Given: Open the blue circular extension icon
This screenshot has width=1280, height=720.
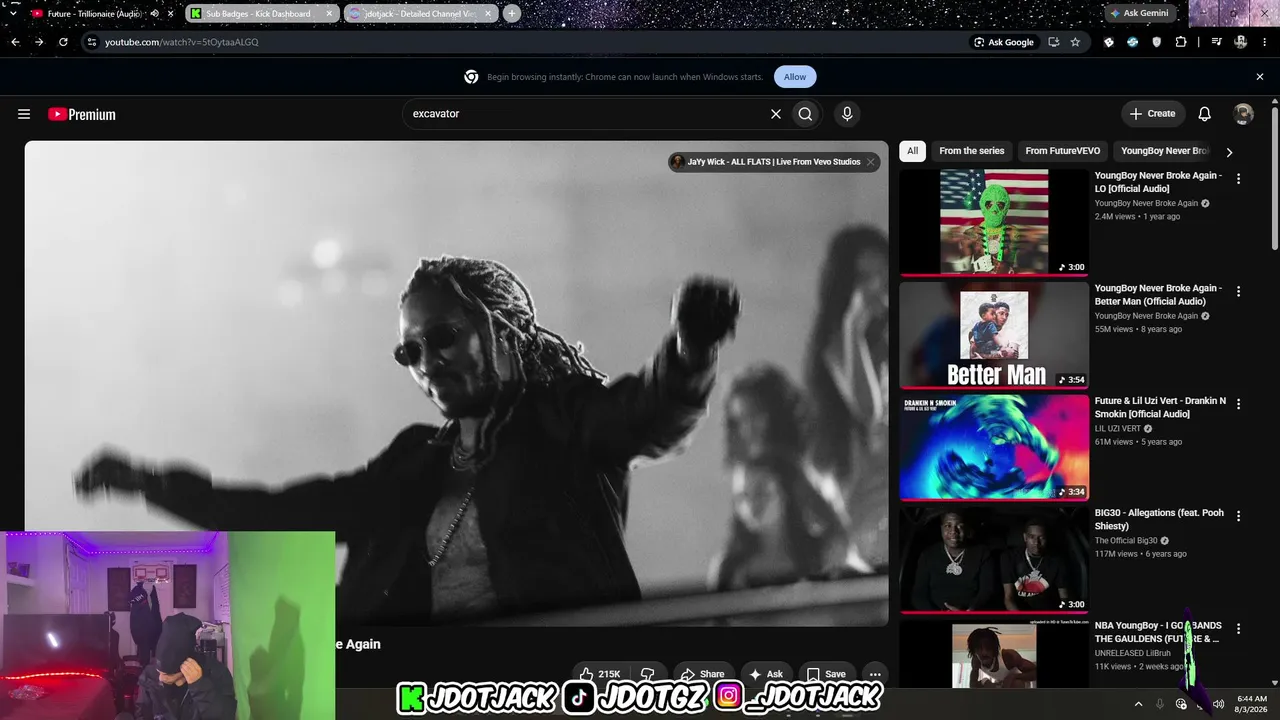Looking at the screenshot, I should click(1133, 42).
